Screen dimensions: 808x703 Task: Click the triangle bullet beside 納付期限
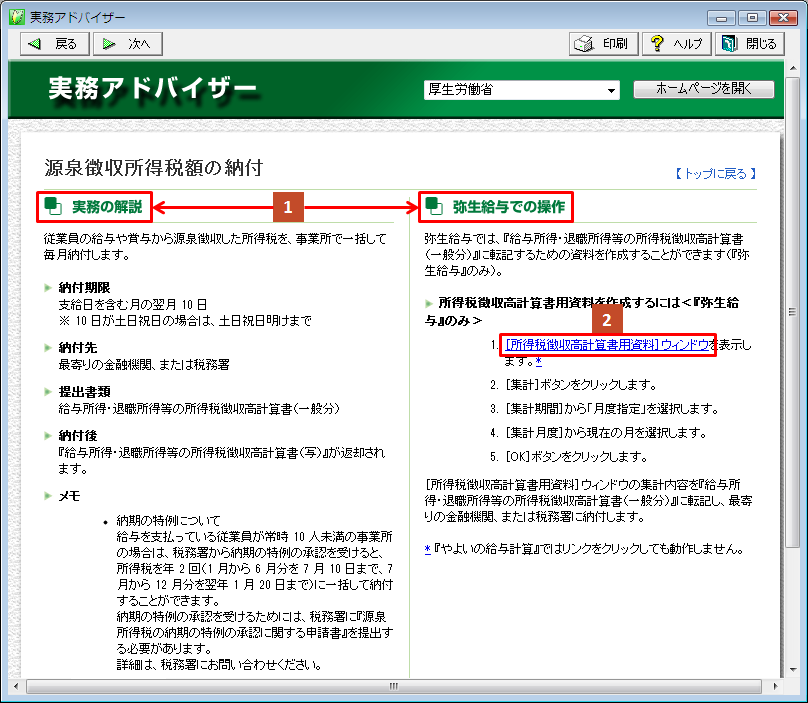click(48, 288)
